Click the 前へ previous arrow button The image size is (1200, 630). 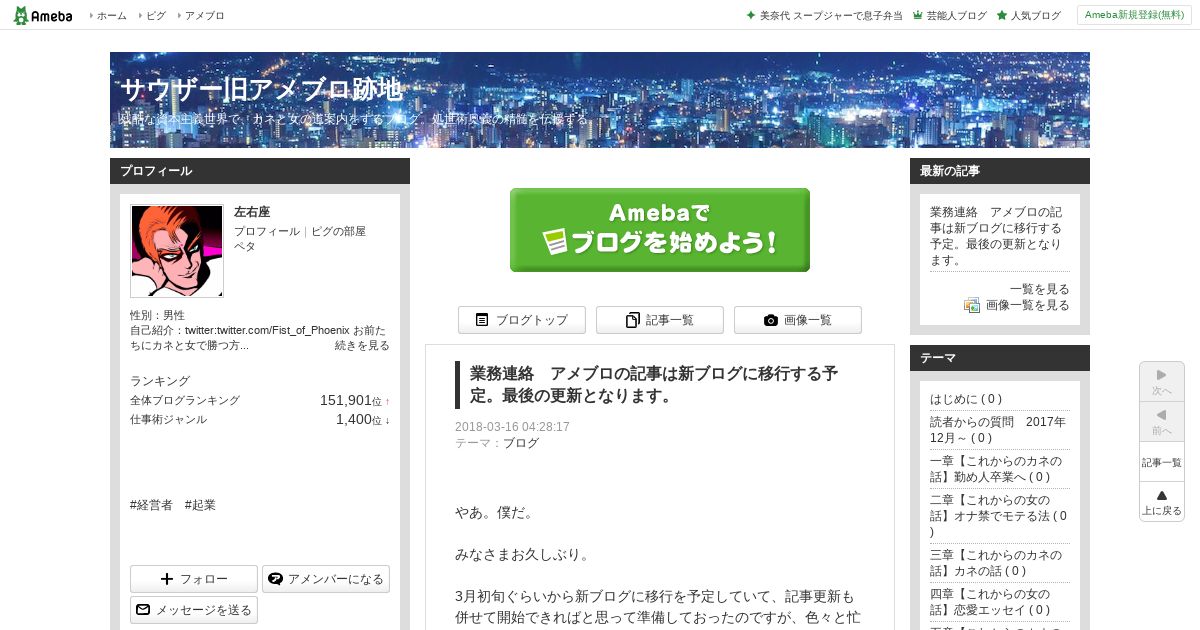pyautogui.click(x=1162, y=421)
